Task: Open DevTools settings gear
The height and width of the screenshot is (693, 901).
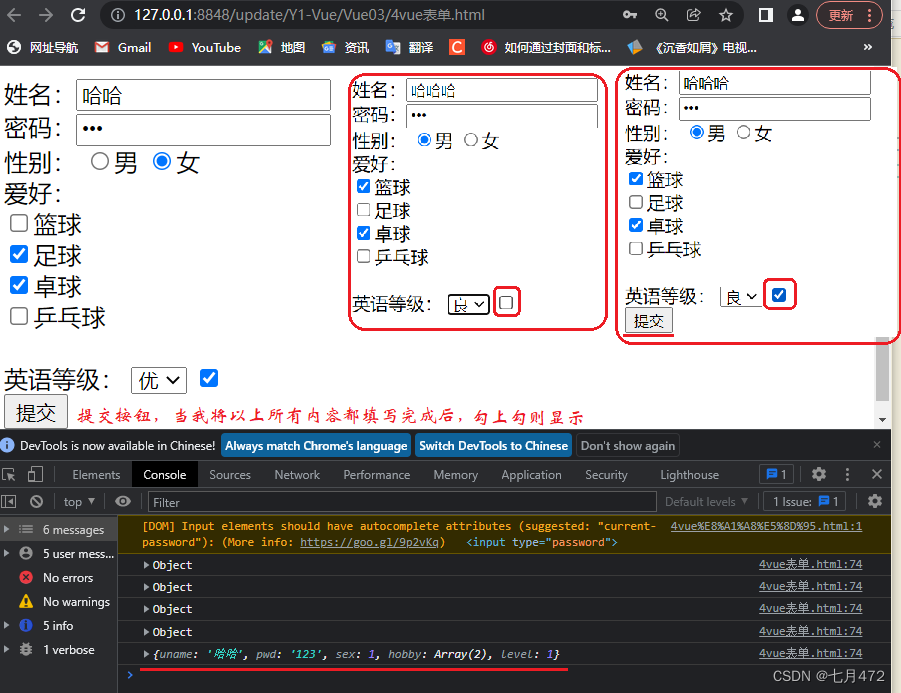Action: [x=818, y=474]
